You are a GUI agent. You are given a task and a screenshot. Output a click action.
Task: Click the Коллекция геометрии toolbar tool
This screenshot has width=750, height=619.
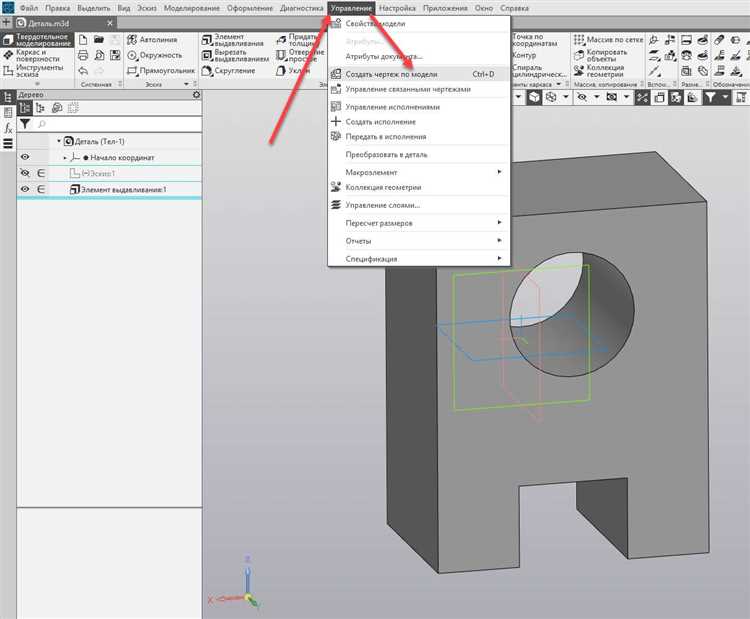599,71
